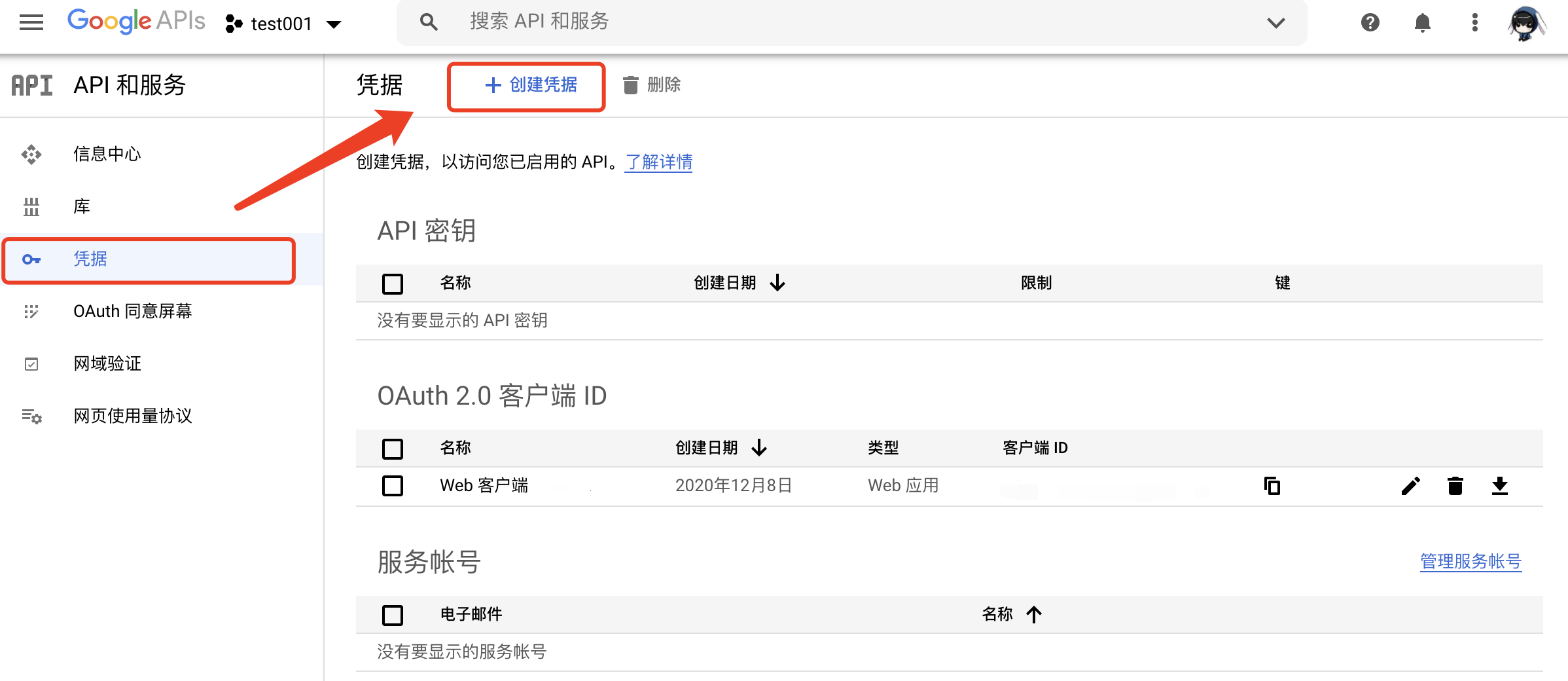Viewport: 1568px width, 681px height.
Task: Click the edit pencil icon on Web 客户端 row
Action: pos(1412,486)
